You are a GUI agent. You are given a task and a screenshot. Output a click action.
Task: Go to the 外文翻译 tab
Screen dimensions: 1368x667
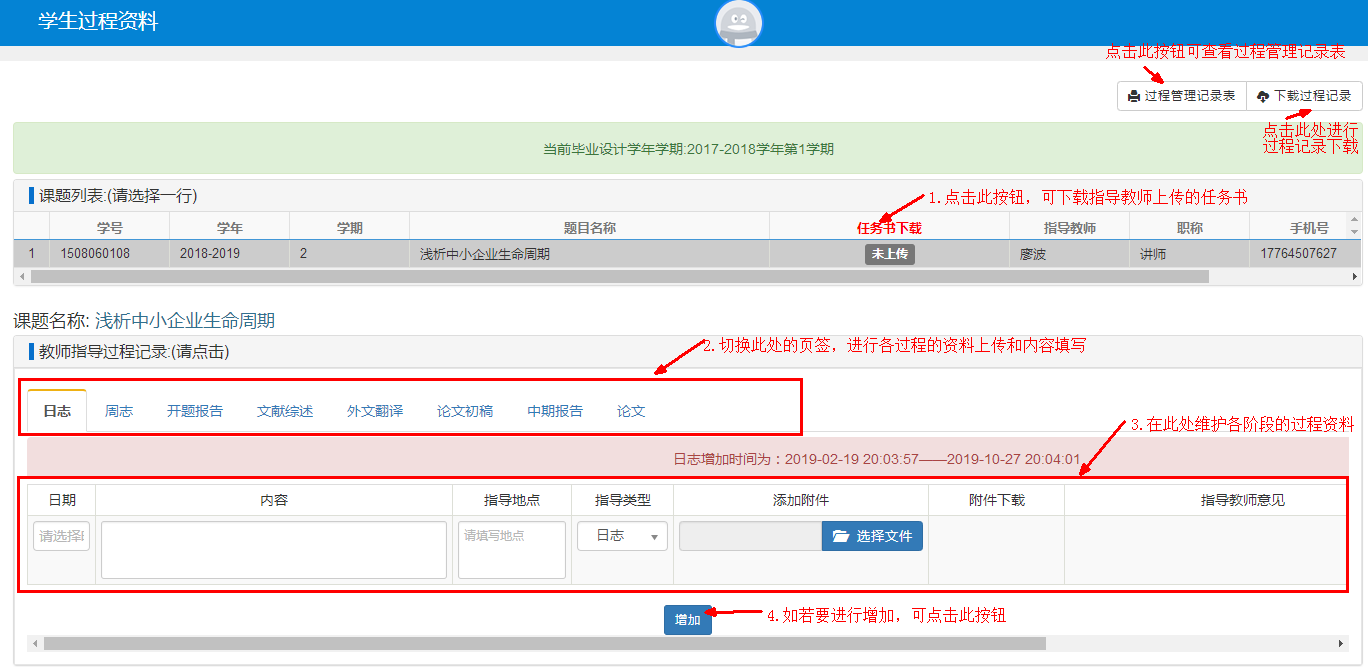pos(375,411)
